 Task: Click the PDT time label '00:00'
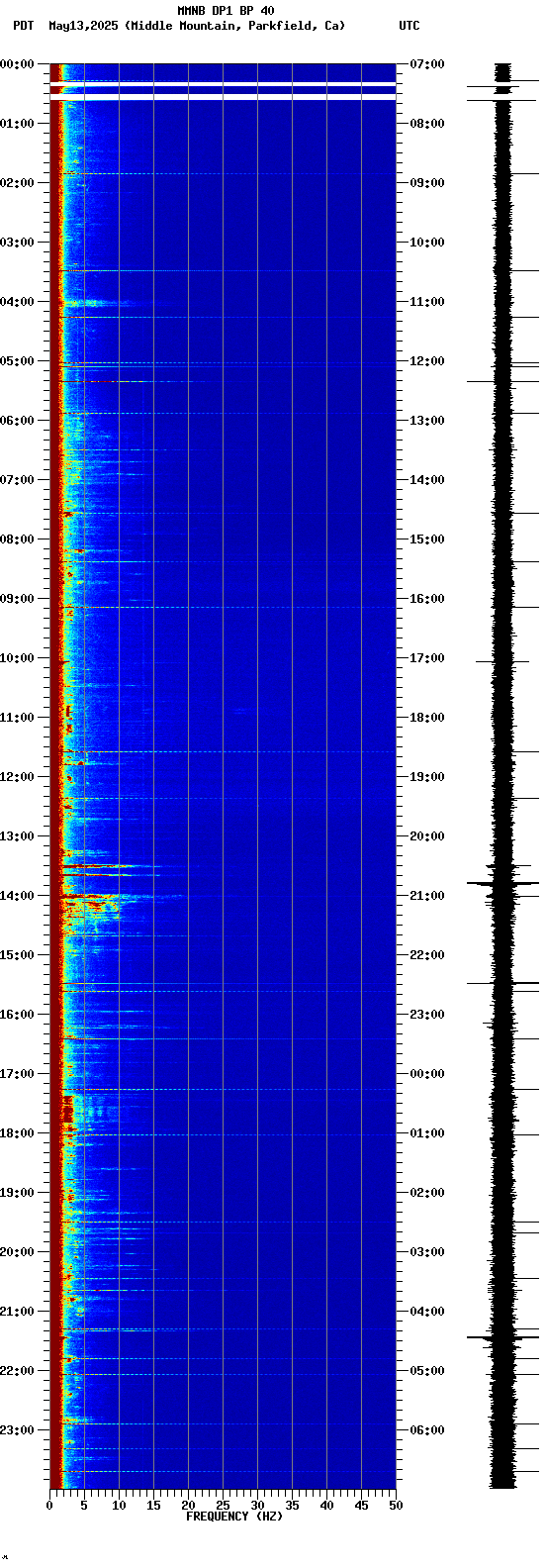coord(17,64)
